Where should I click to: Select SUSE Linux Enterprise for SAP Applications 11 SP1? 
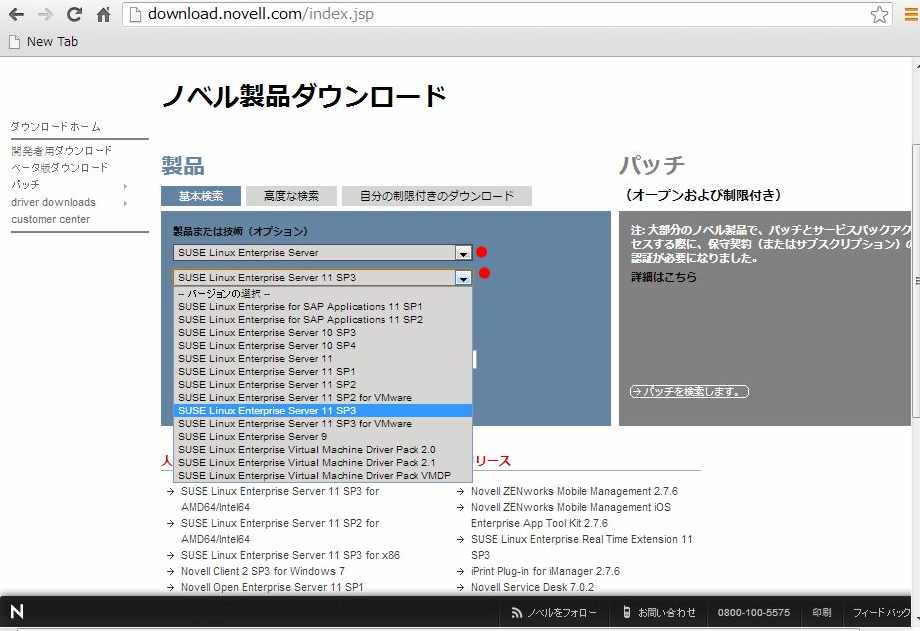coord(323,306)
